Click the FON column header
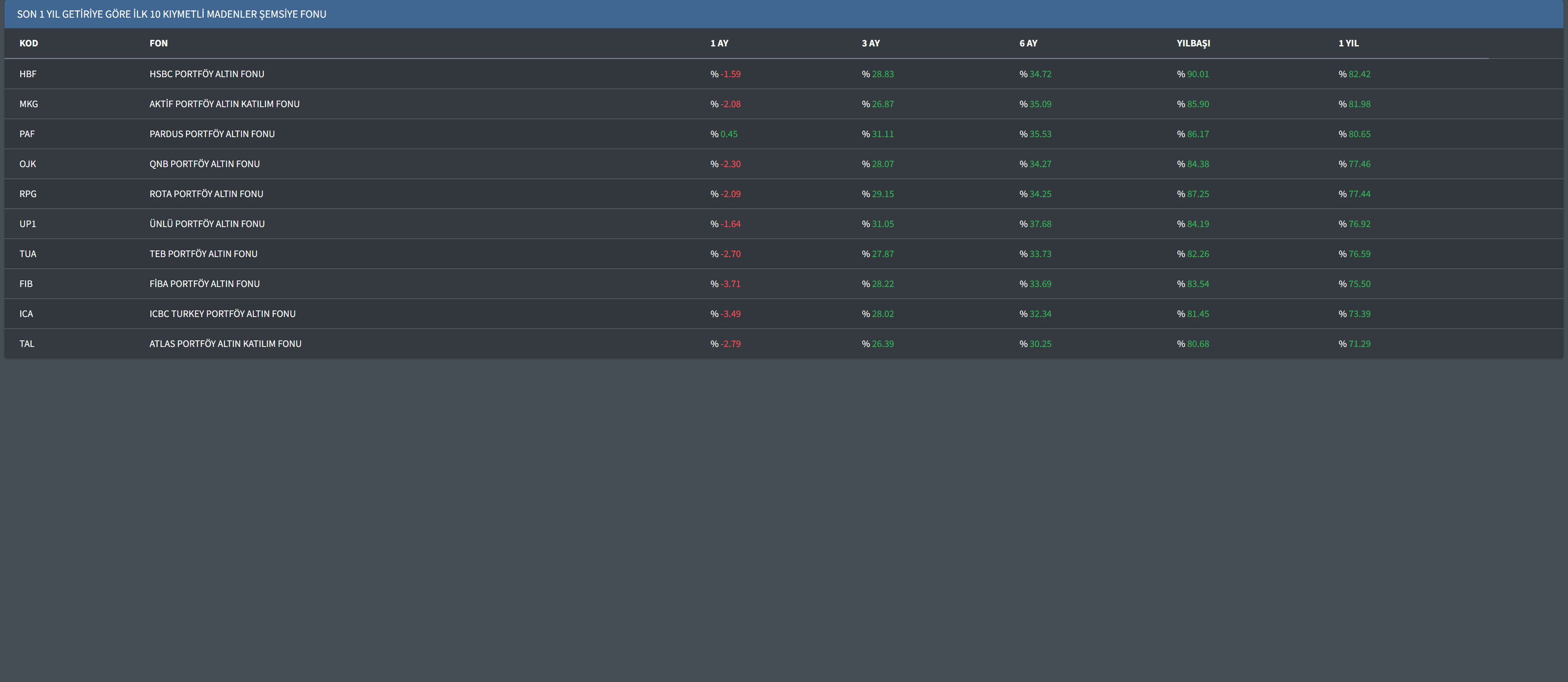Screen dimensions: 1568x682 coord(158,43)
